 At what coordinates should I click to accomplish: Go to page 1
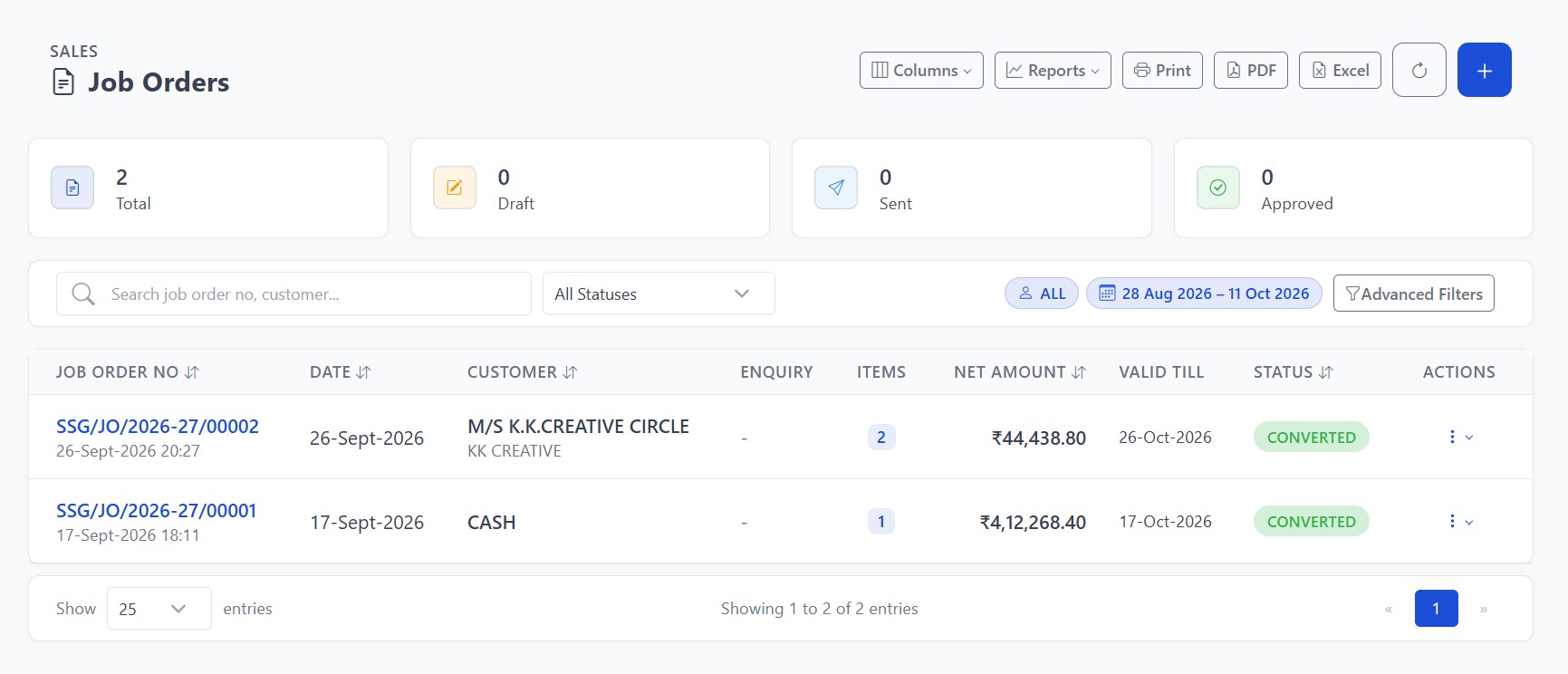pos(1436,609)
